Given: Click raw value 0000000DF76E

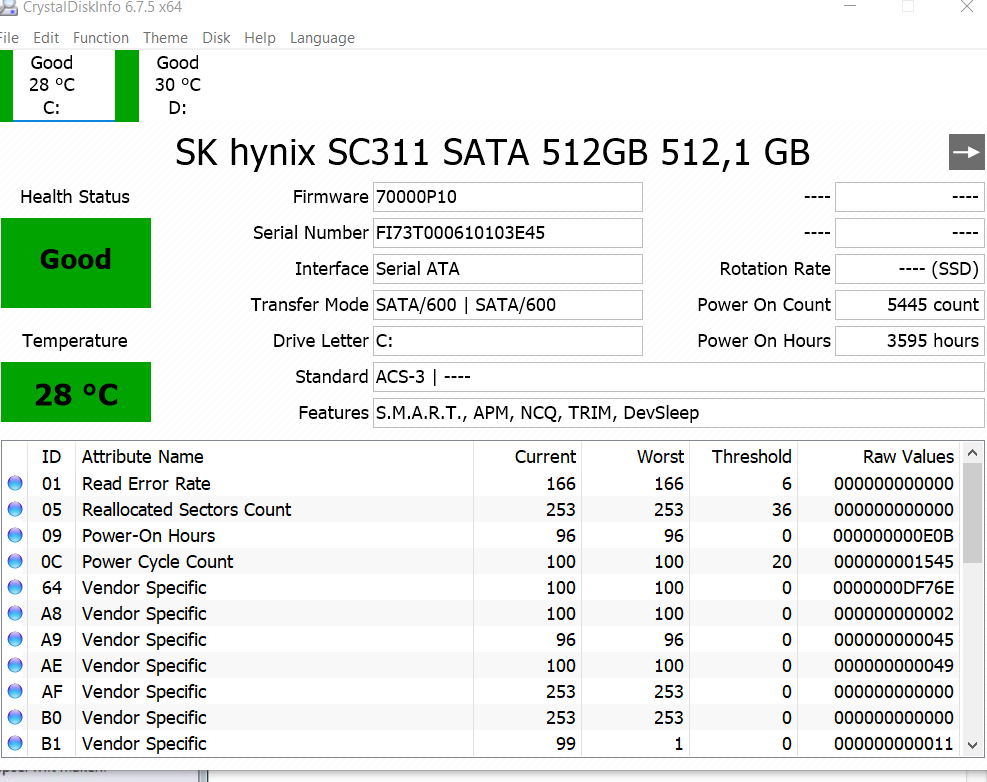Looking at the screenshot, I should [x=893, y=587].
